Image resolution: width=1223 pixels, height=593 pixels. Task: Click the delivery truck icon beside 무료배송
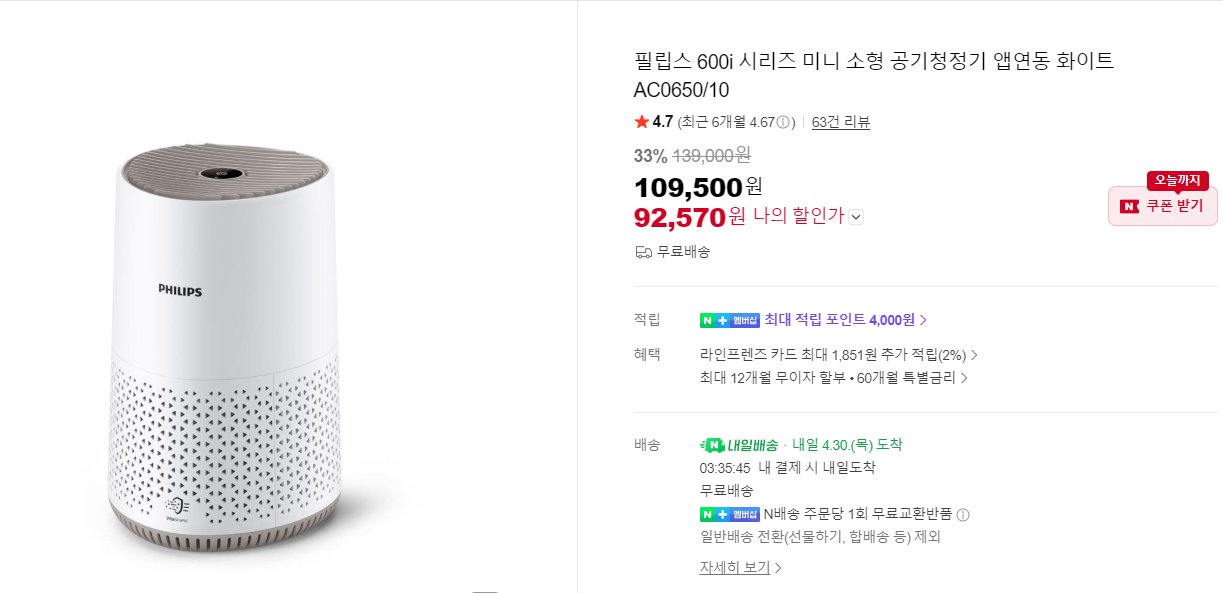tap(644, 252)
